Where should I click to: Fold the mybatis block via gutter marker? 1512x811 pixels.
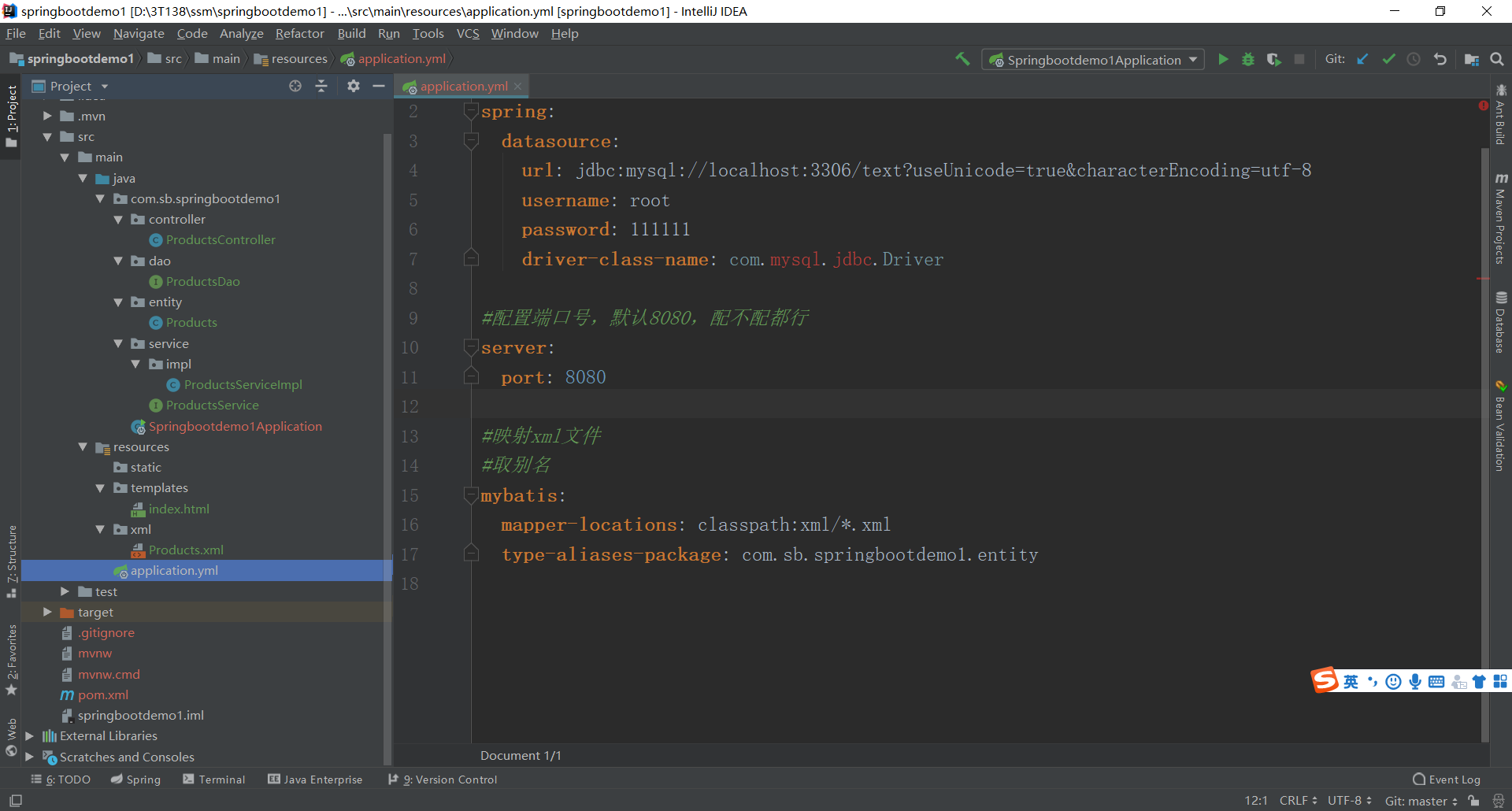point(471,495)
